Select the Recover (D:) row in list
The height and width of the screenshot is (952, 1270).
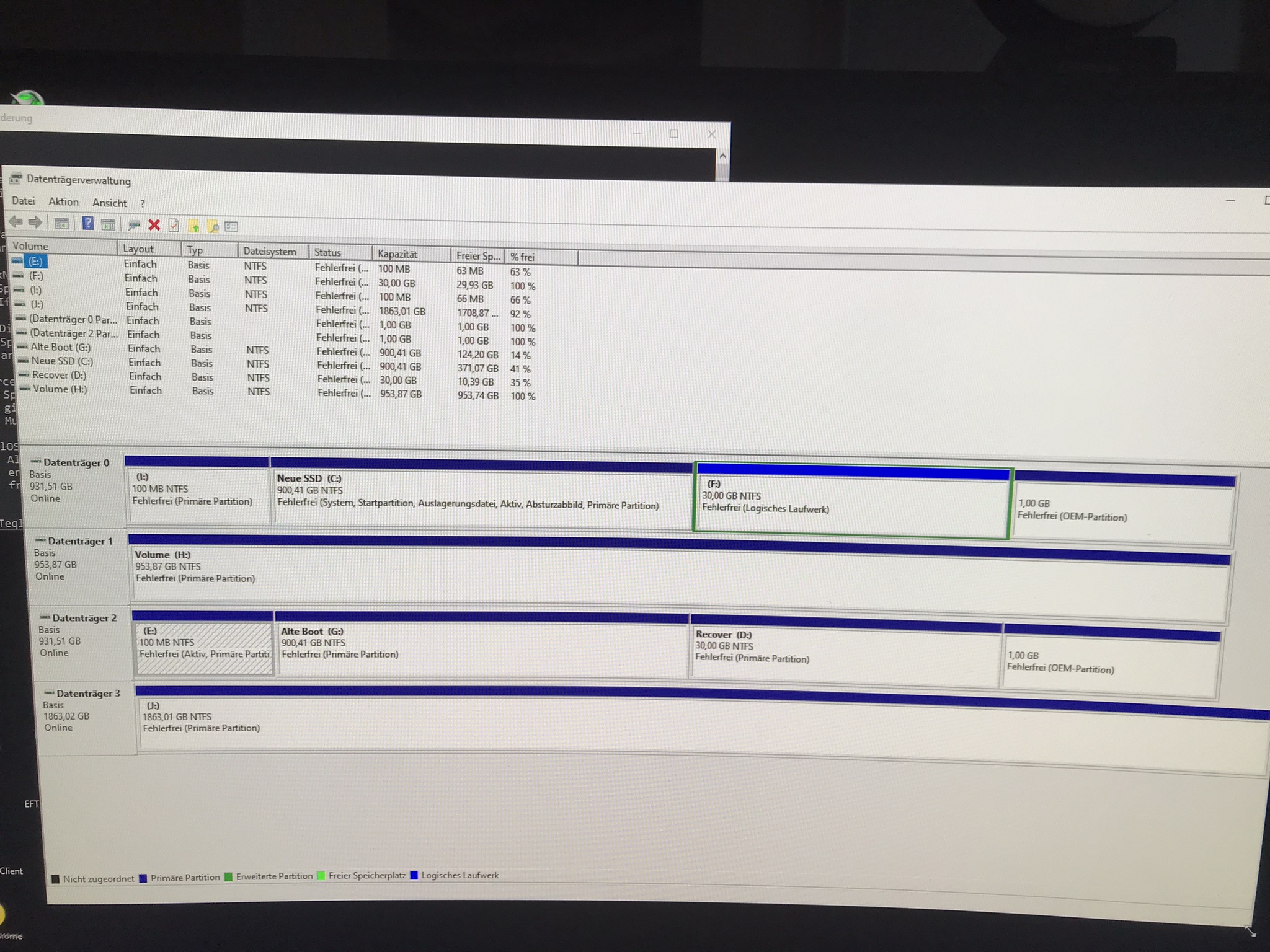point(59,375)
